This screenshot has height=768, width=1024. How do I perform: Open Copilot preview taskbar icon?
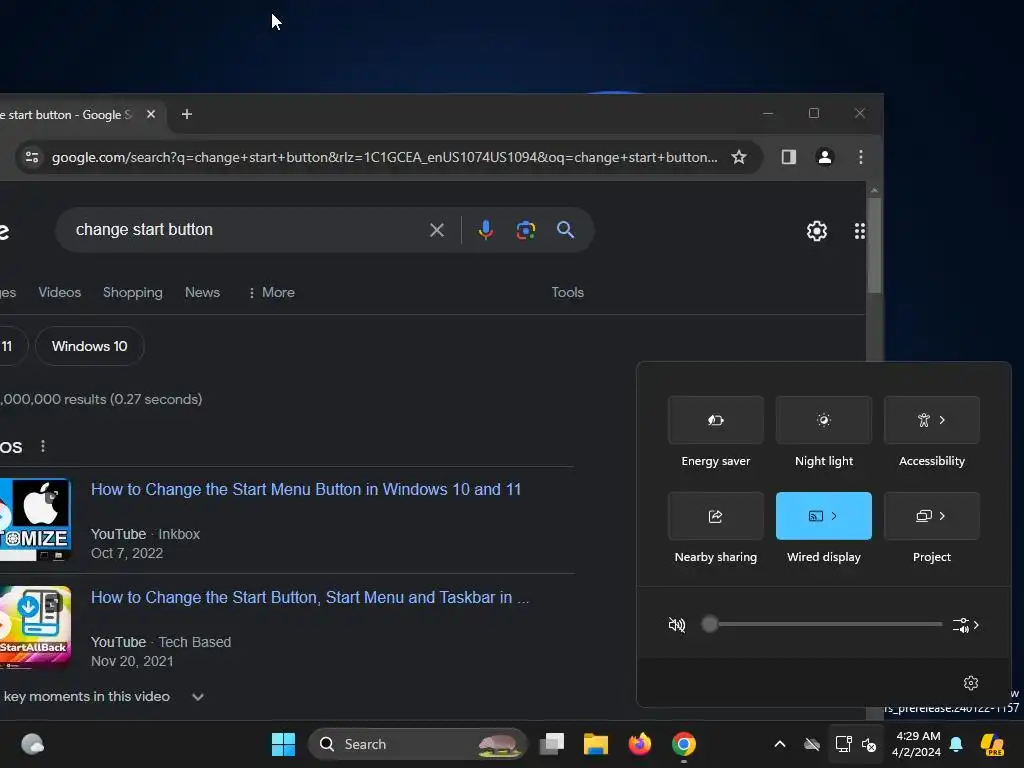[x=992, y=744]
